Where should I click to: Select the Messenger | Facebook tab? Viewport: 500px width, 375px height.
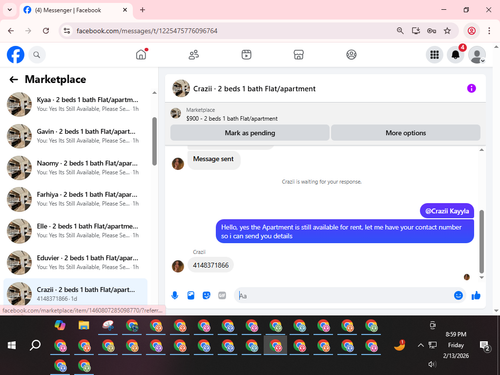pyautogui.click(x=76, y=10)
